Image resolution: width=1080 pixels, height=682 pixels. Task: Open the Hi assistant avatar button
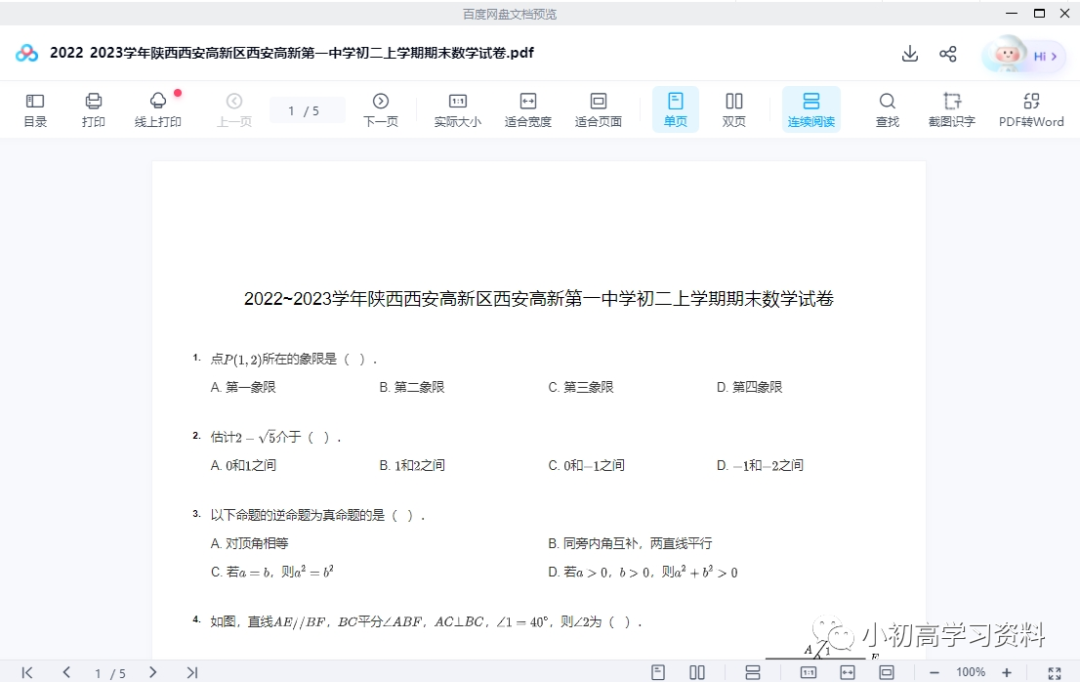click(x=1024, y=55)
